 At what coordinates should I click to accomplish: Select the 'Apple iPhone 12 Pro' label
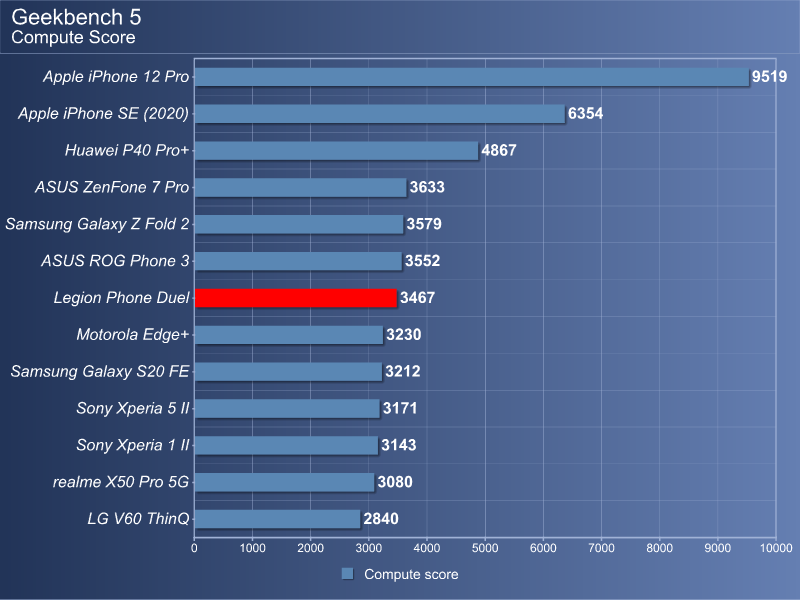(116, 77)
